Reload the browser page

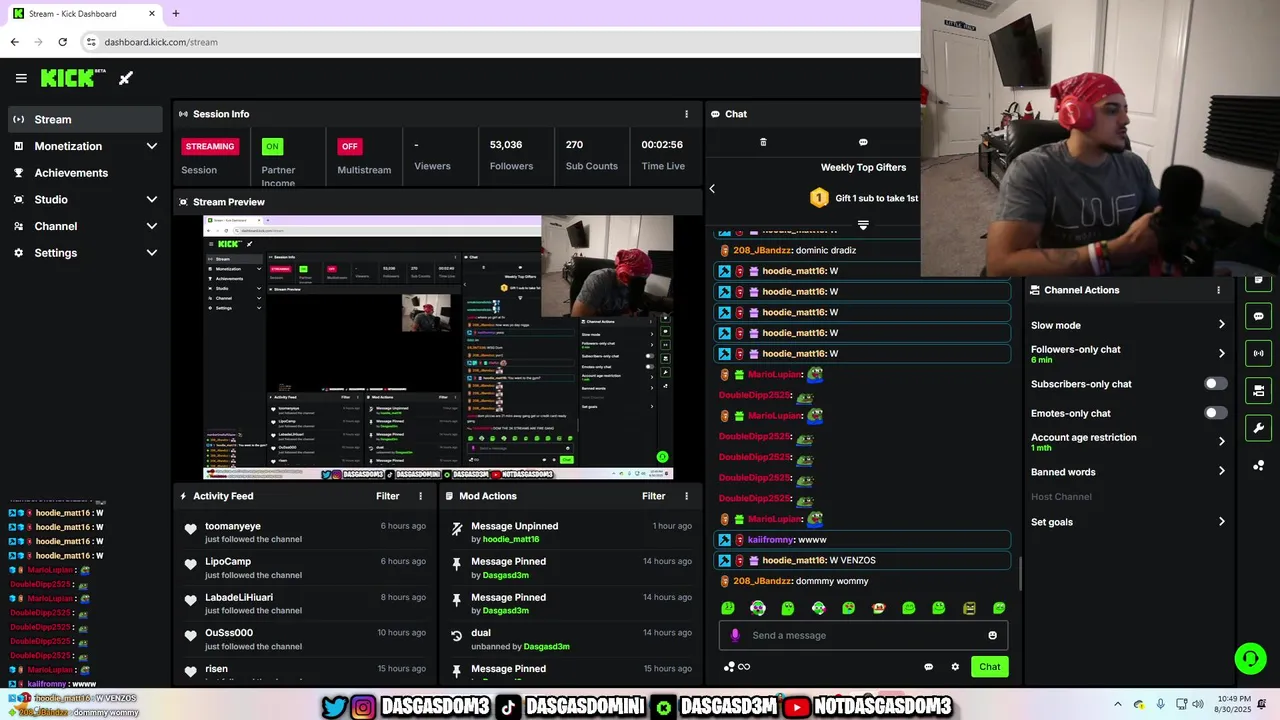click(x=62, y=42)
